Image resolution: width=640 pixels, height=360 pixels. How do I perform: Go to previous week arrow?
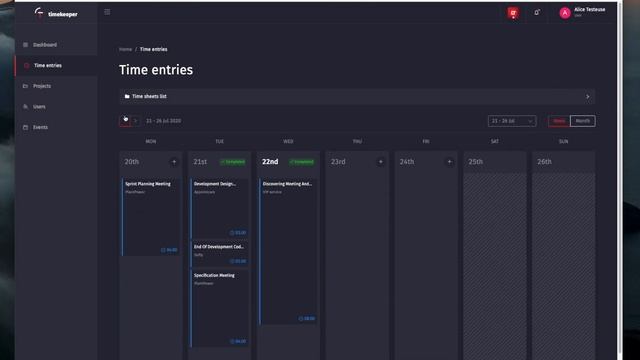click(x=125, y=121)
